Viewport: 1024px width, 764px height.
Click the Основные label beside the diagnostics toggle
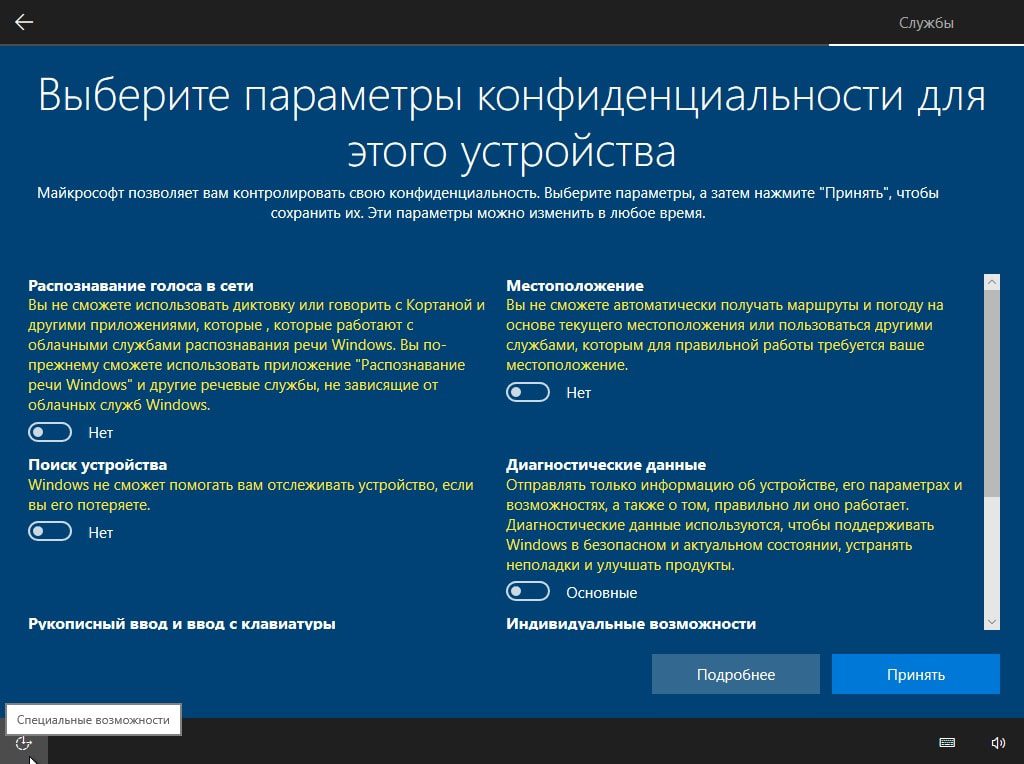click(x=601, y=592)
